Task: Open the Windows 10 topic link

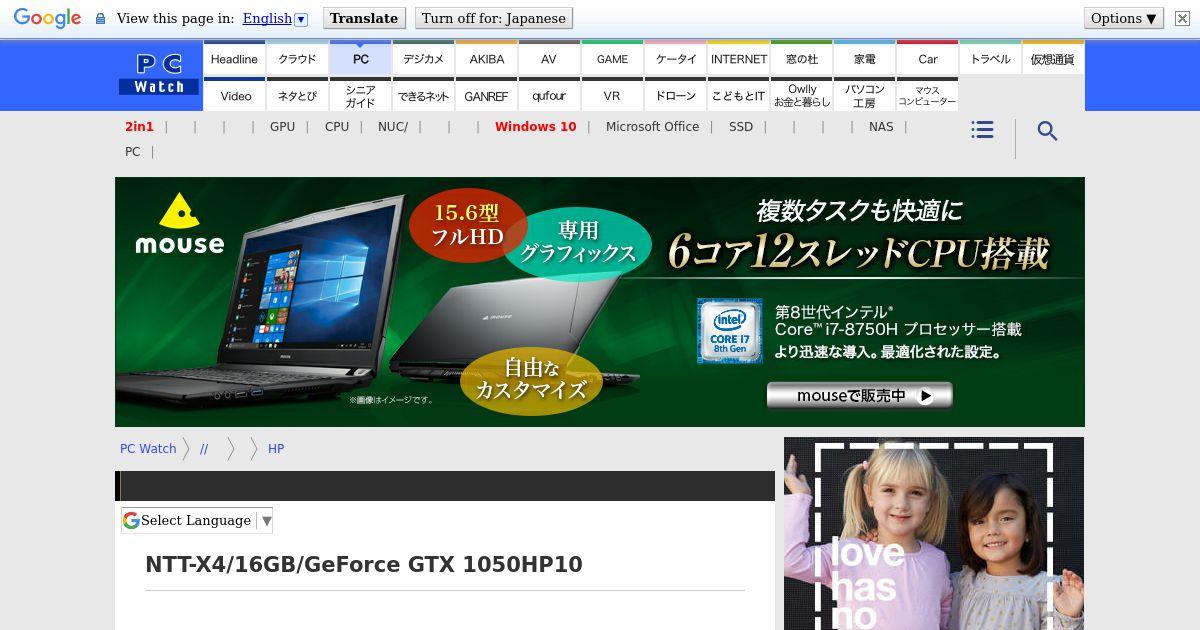Action: click(x=535, y=127)
